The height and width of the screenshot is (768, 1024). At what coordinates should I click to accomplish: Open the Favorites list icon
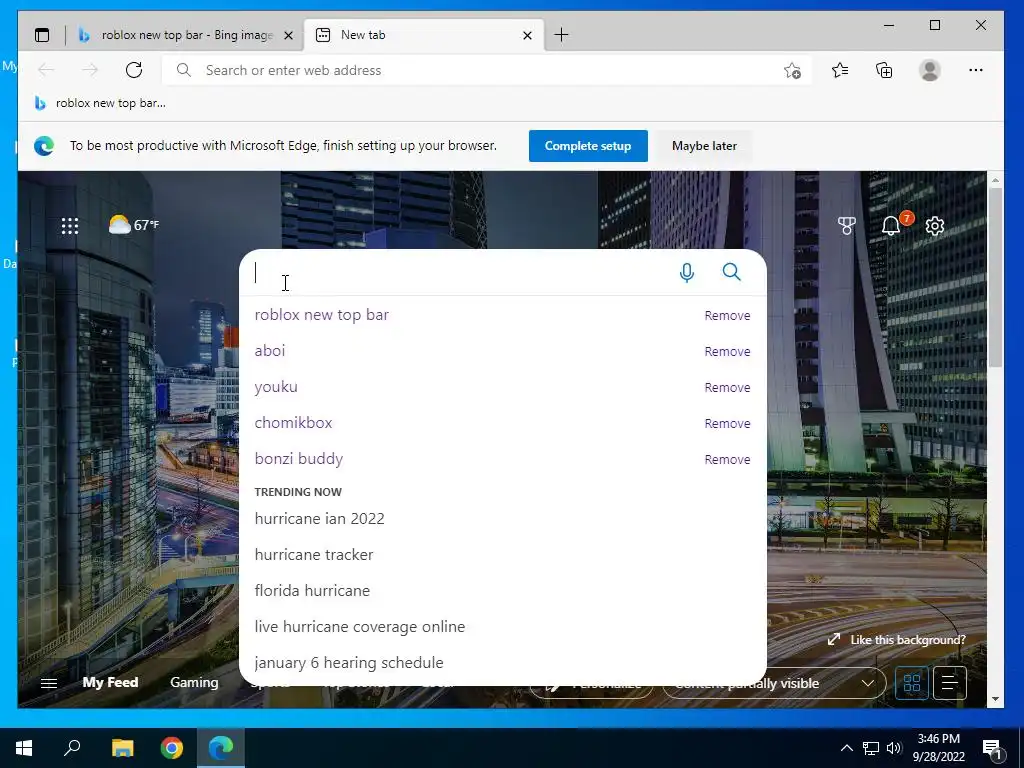tap(840, 70)
